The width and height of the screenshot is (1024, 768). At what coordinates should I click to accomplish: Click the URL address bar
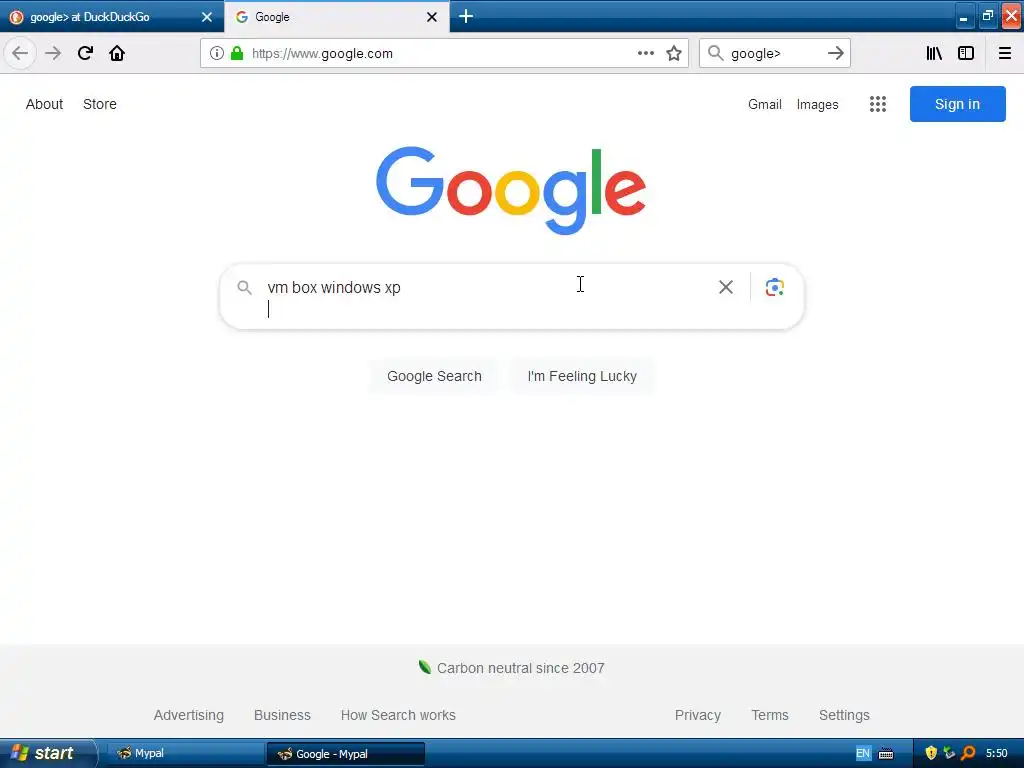pyautogui.click(x=444, y=53)
